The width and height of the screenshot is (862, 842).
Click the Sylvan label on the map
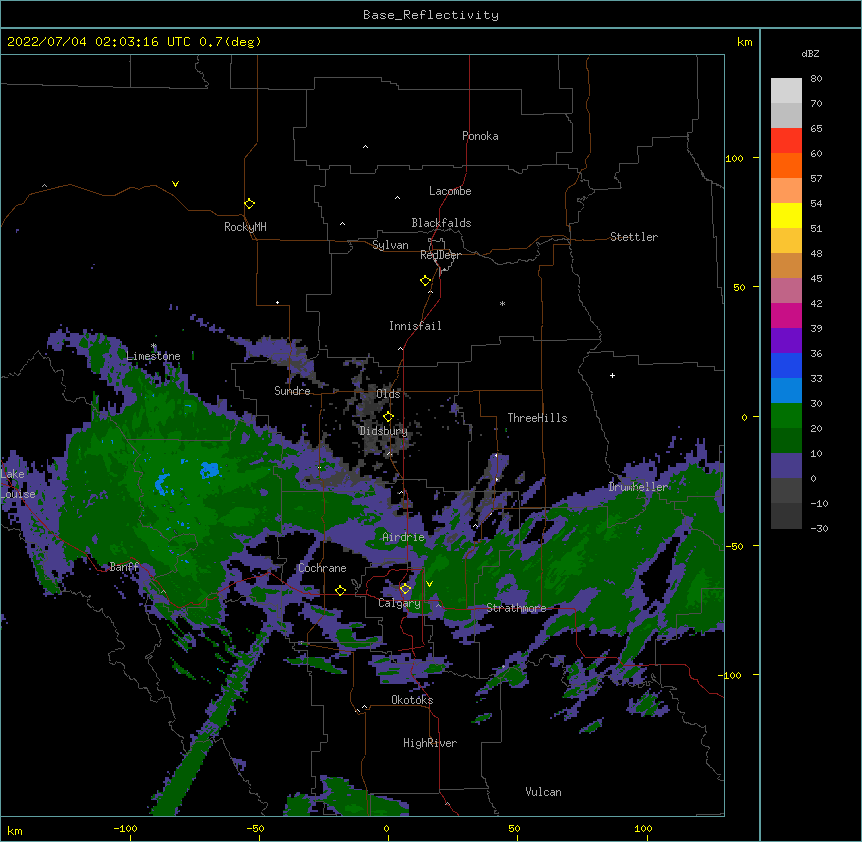pyautogui.click(x=390, y=245)
